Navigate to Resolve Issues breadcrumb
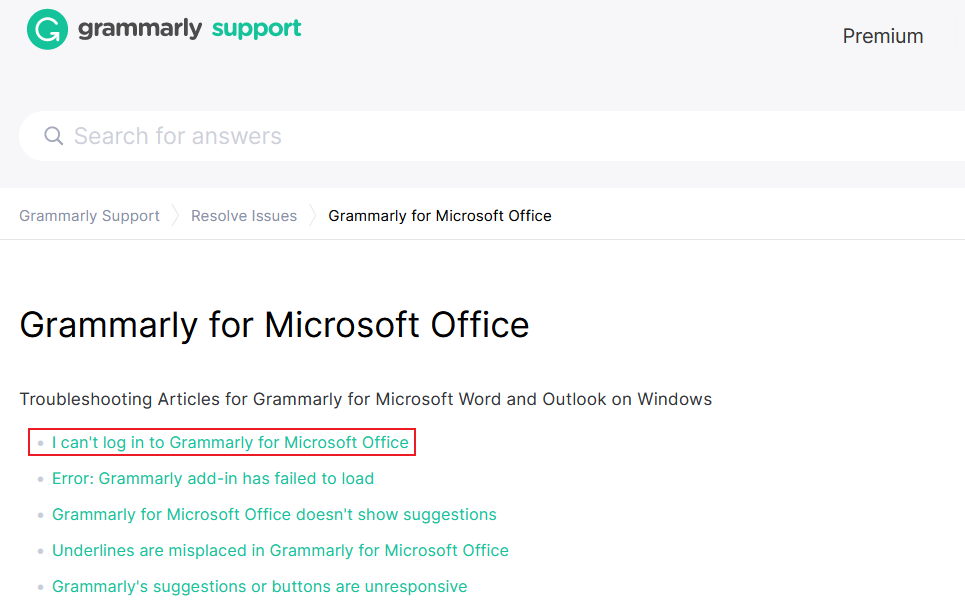The width and height of the screenshot is (965, 602). click(x=244, y=216)
